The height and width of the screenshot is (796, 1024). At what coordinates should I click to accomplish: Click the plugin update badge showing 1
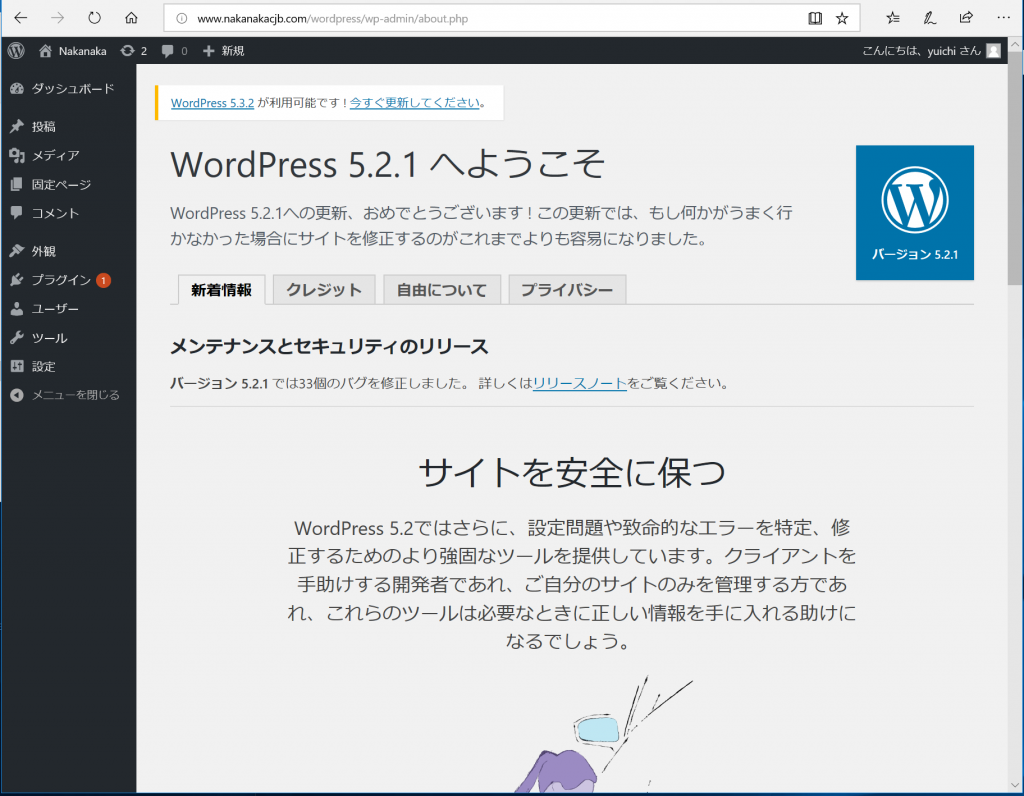tap(103, 281)
